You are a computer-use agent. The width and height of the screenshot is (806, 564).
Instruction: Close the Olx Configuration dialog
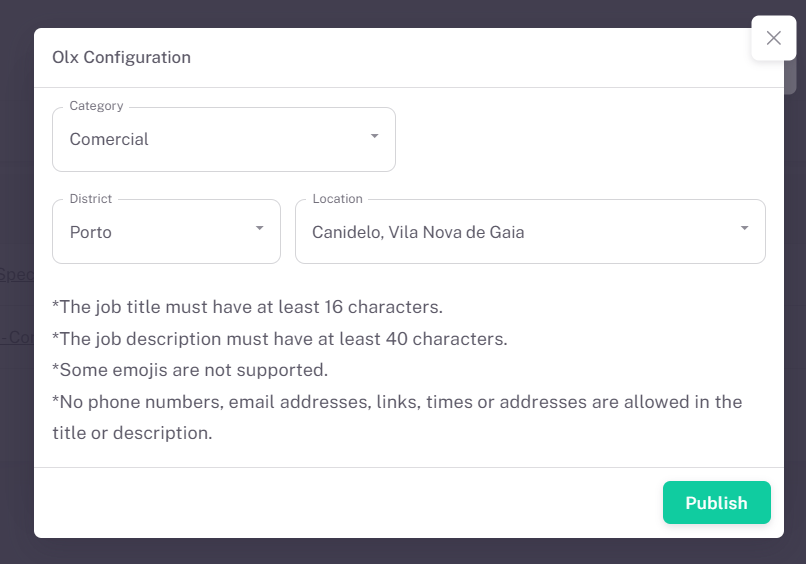tap(773, 38)
